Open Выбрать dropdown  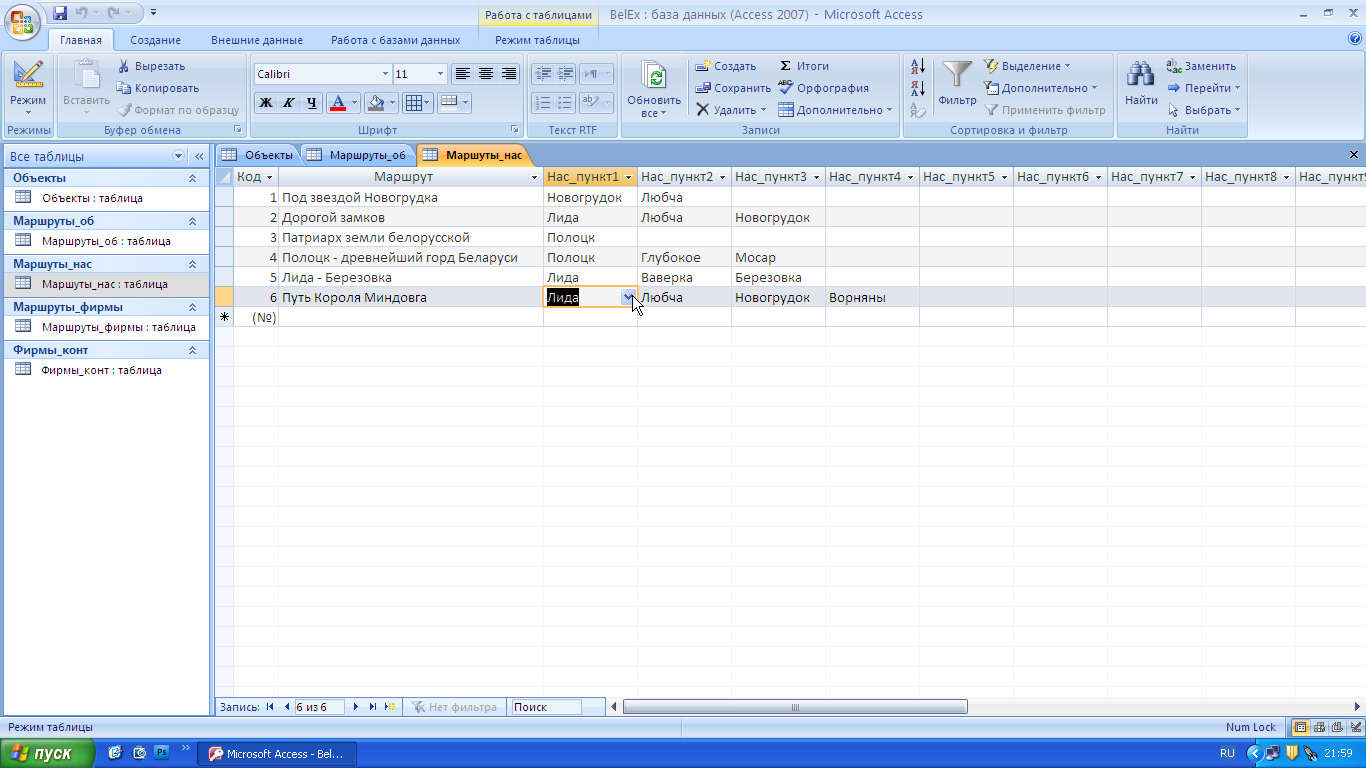pyautogui.click(x=1204, y=110)
